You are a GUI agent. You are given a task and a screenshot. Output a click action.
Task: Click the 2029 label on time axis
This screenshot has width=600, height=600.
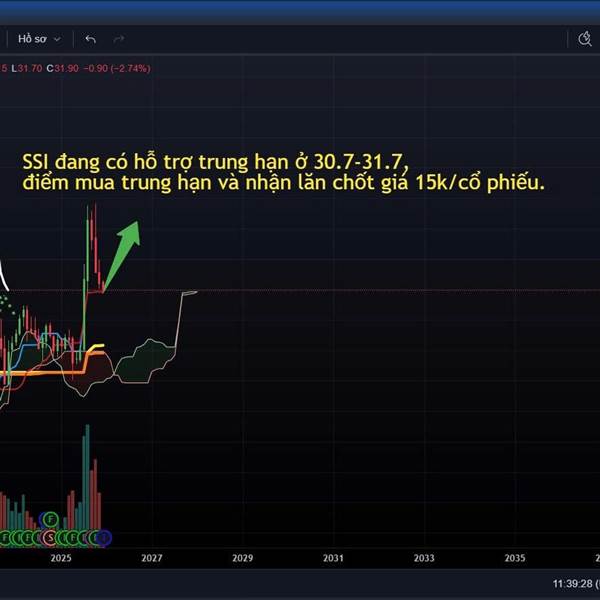pos(243,558)
